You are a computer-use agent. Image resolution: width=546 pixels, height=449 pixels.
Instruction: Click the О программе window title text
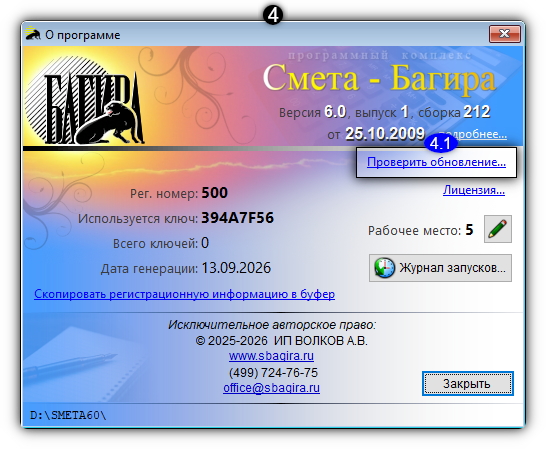pyautogui.click(x=83, y=35)
